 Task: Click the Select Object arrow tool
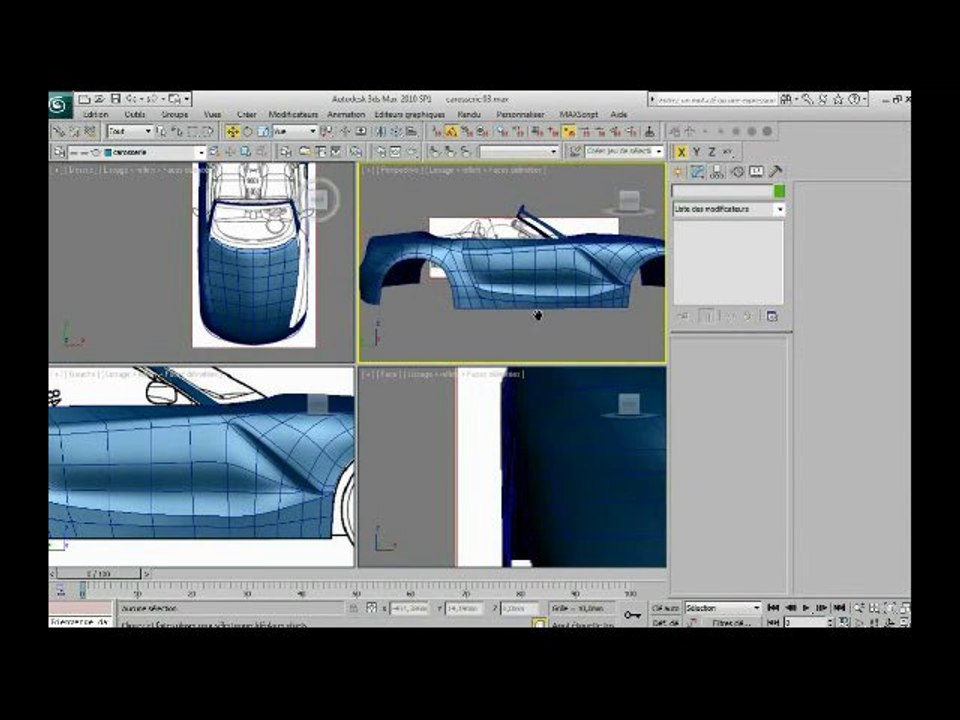point(161,132)
